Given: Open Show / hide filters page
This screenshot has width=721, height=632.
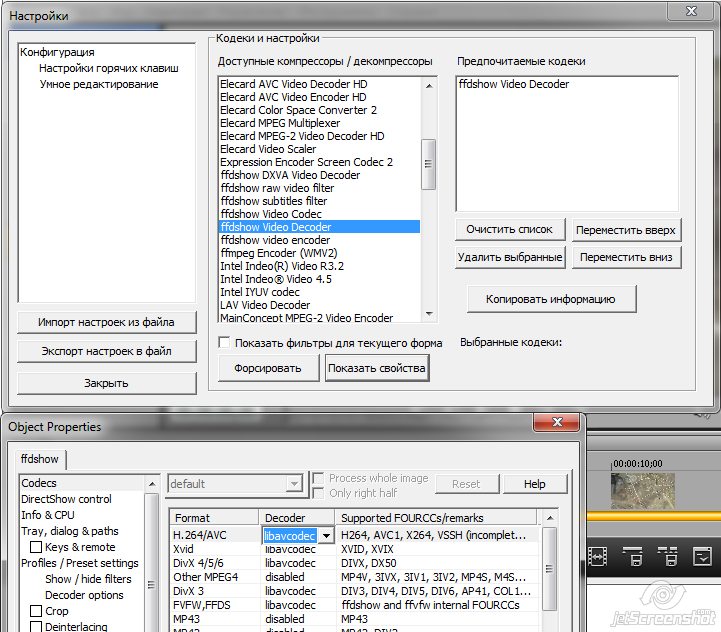Looking at the screenshot, I should (88, 579).
